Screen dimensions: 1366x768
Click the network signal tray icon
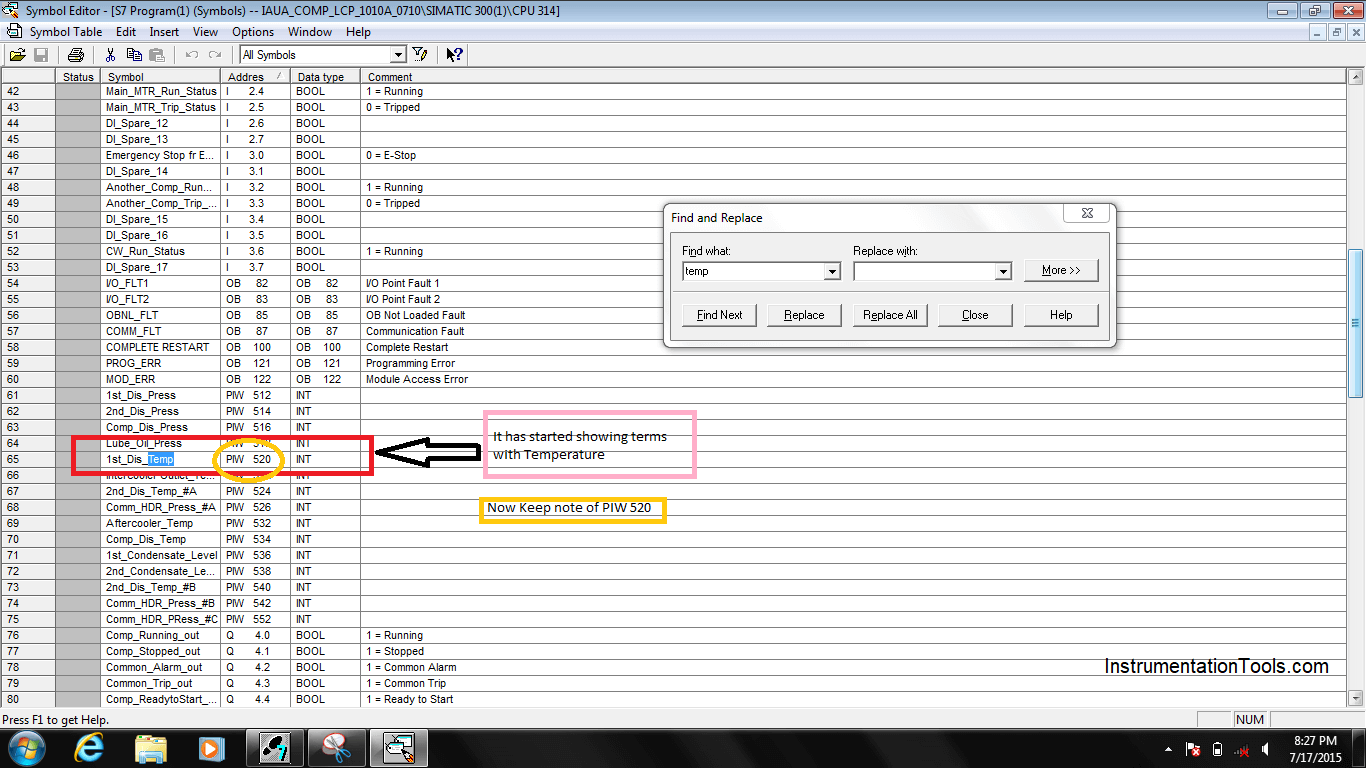[1242, 749]
